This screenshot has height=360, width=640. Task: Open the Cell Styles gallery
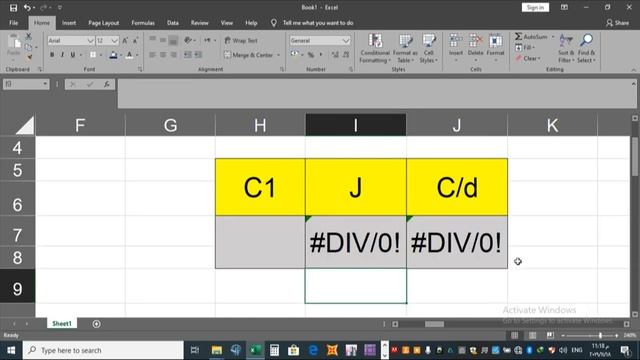pos(429,48)
